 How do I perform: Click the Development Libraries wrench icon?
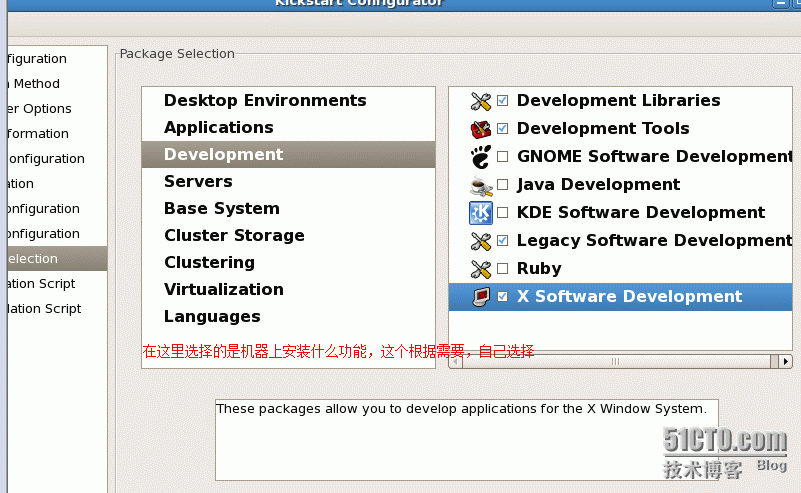pos(481,101)
